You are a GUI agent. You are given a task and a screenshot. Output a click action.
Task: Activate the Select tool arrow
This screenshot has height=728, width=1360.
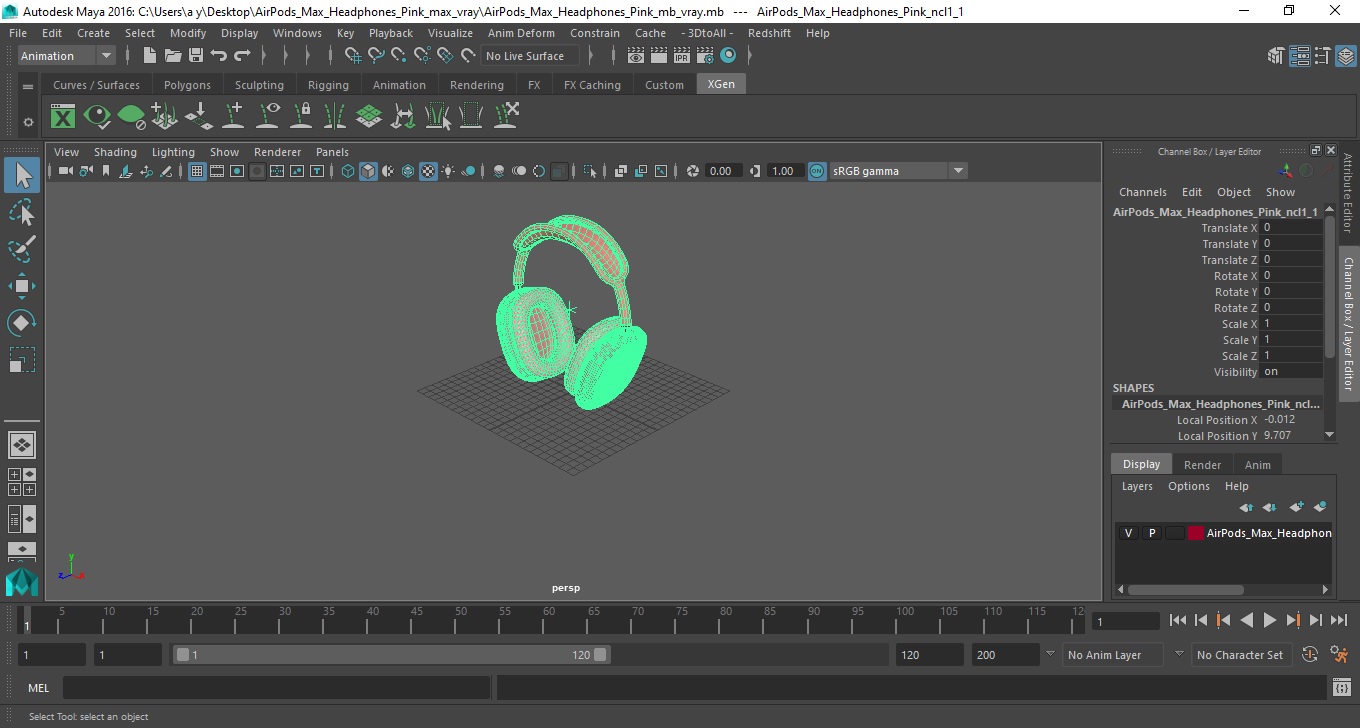point(22,175)
